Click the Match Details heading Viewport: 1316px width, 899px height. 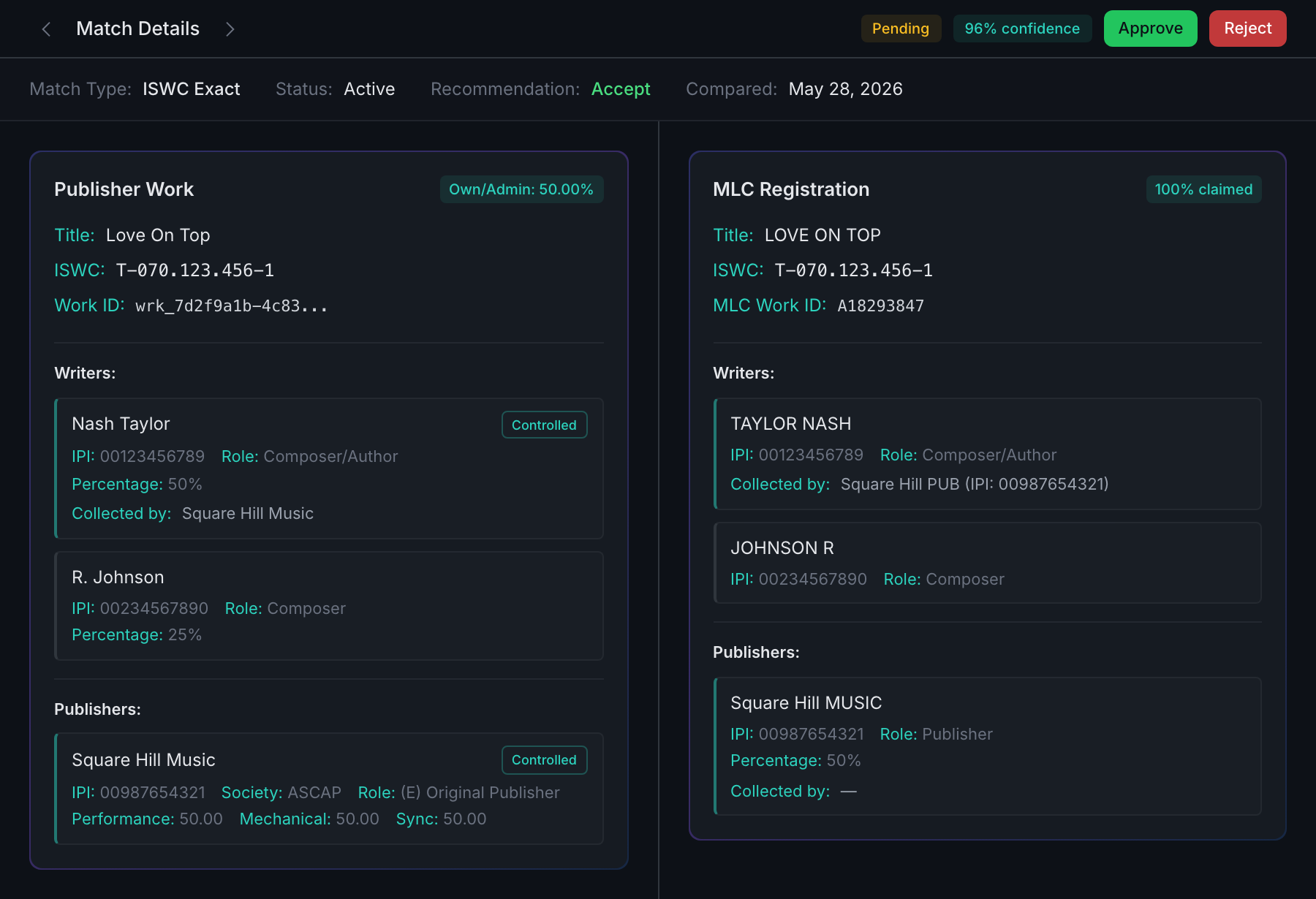coord(138,29)
